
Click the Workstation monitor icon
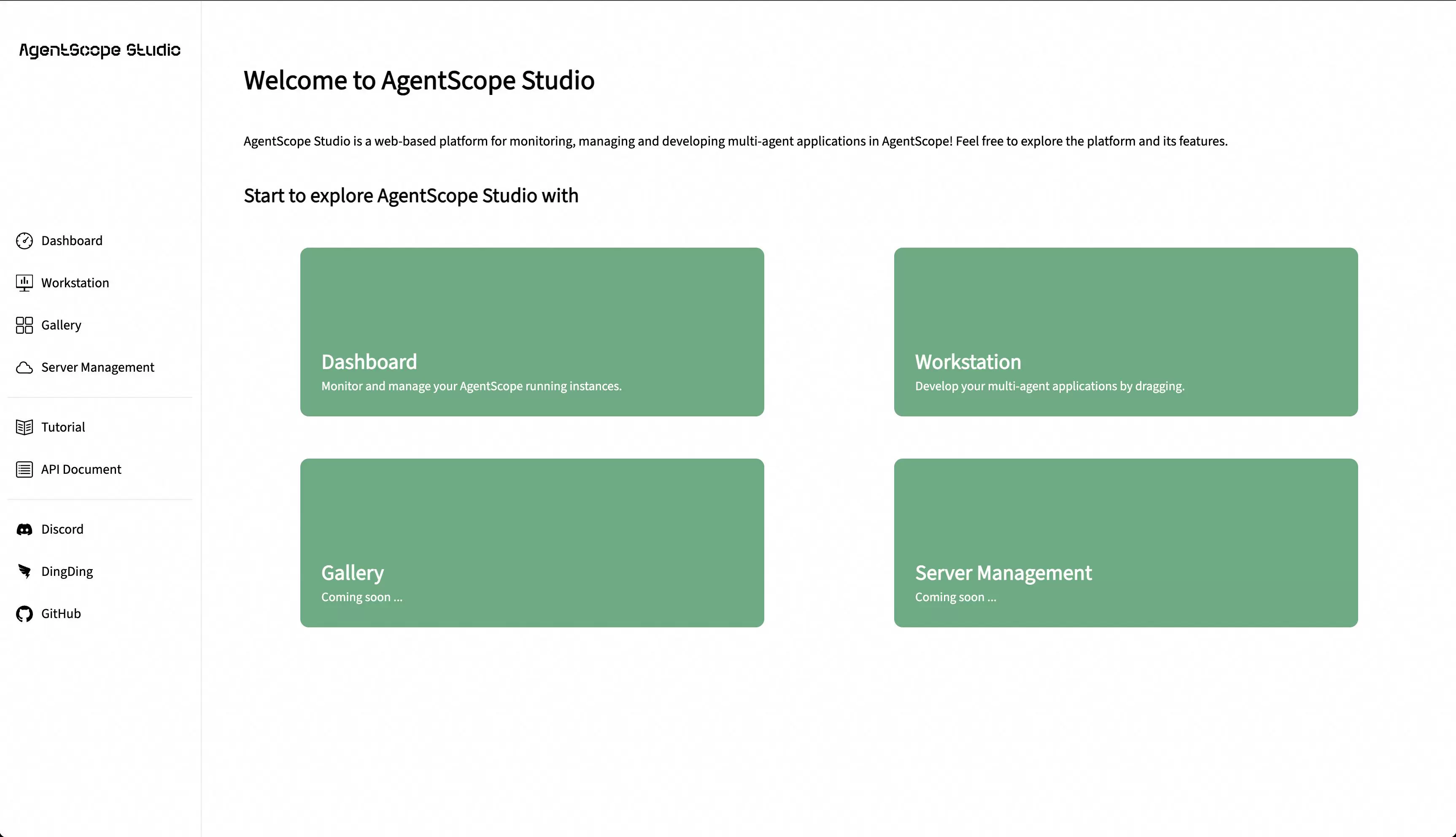(24, 283)
